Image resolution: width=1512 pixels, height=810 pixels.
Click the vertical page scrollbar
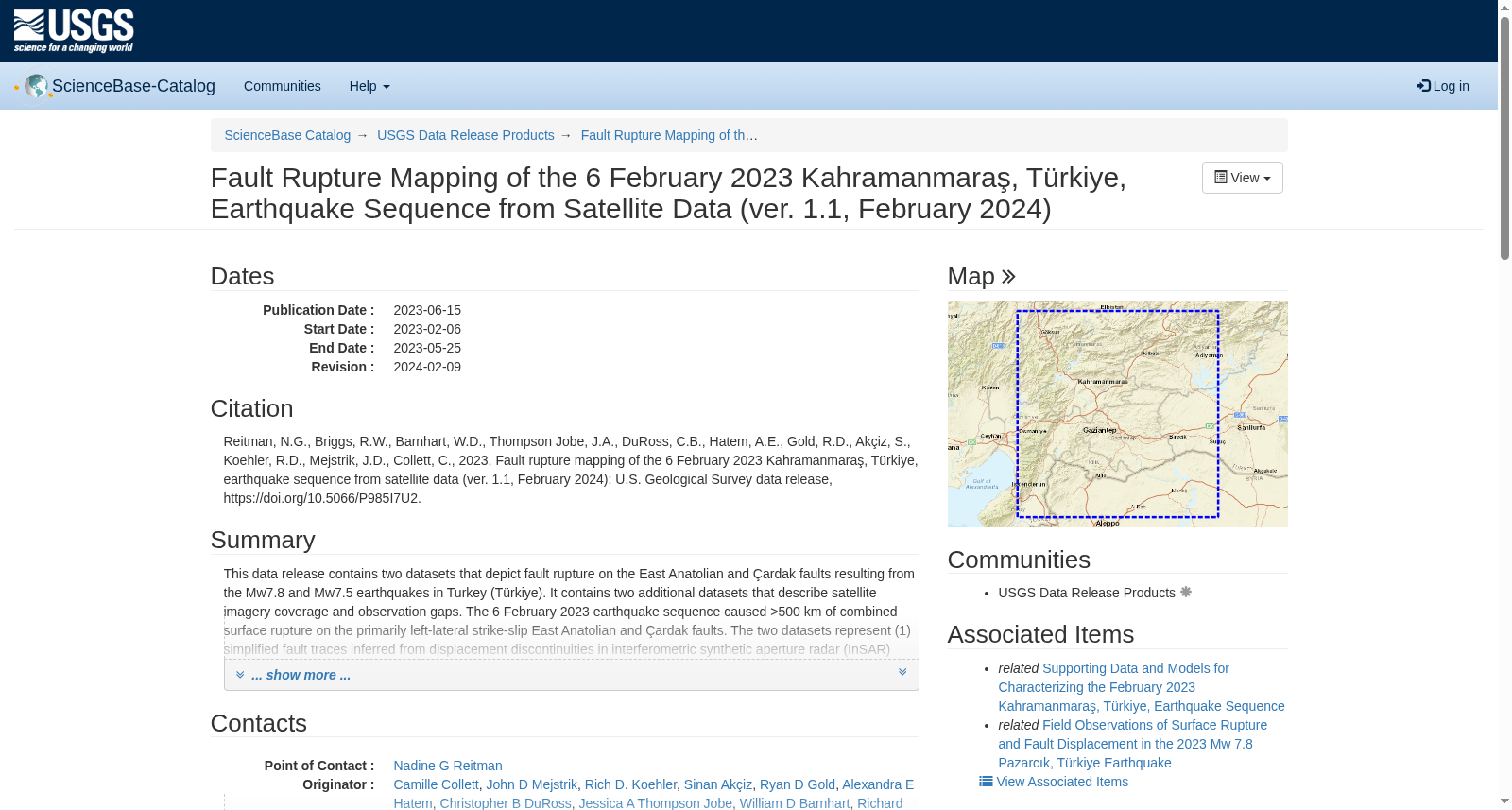point(1504,137)
